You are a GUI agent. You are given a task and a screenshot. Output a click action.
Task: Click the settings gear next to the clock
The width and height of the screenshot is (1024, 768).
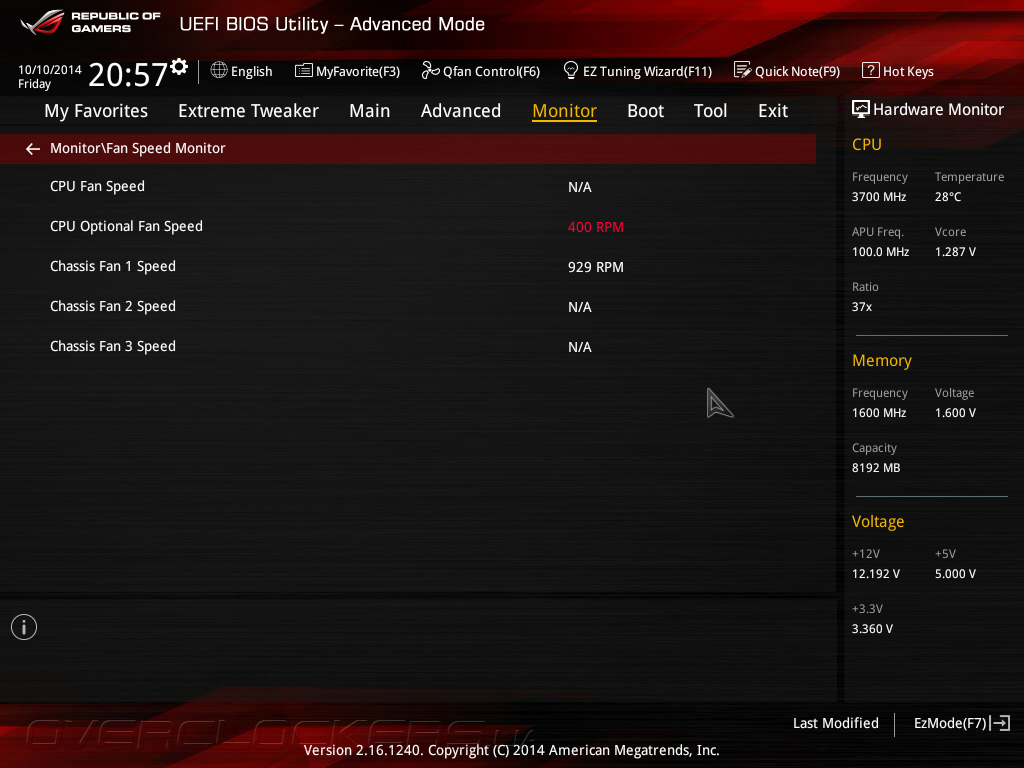(x=179, y=67)
